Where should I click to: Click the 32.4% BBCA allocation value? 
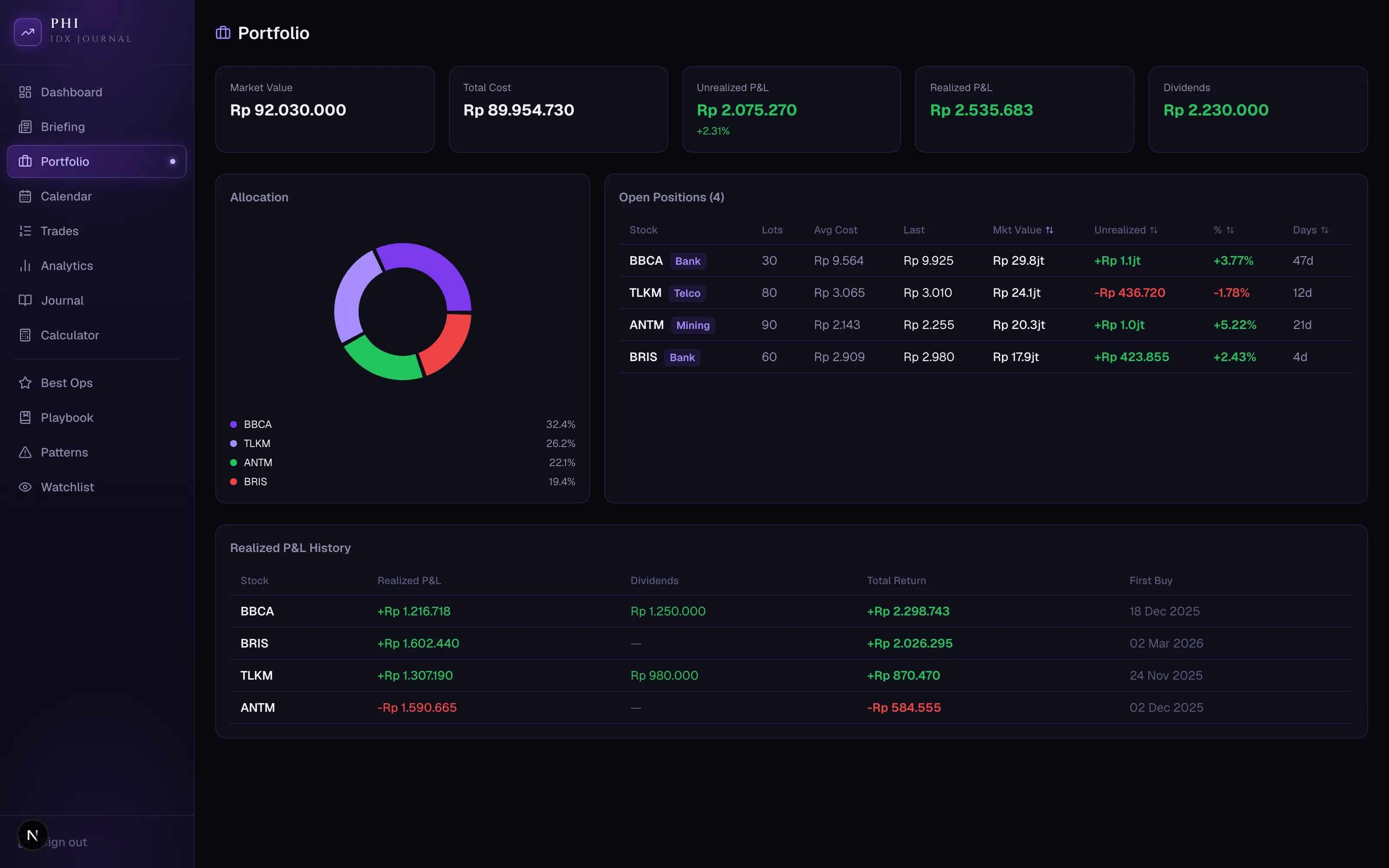560,425
